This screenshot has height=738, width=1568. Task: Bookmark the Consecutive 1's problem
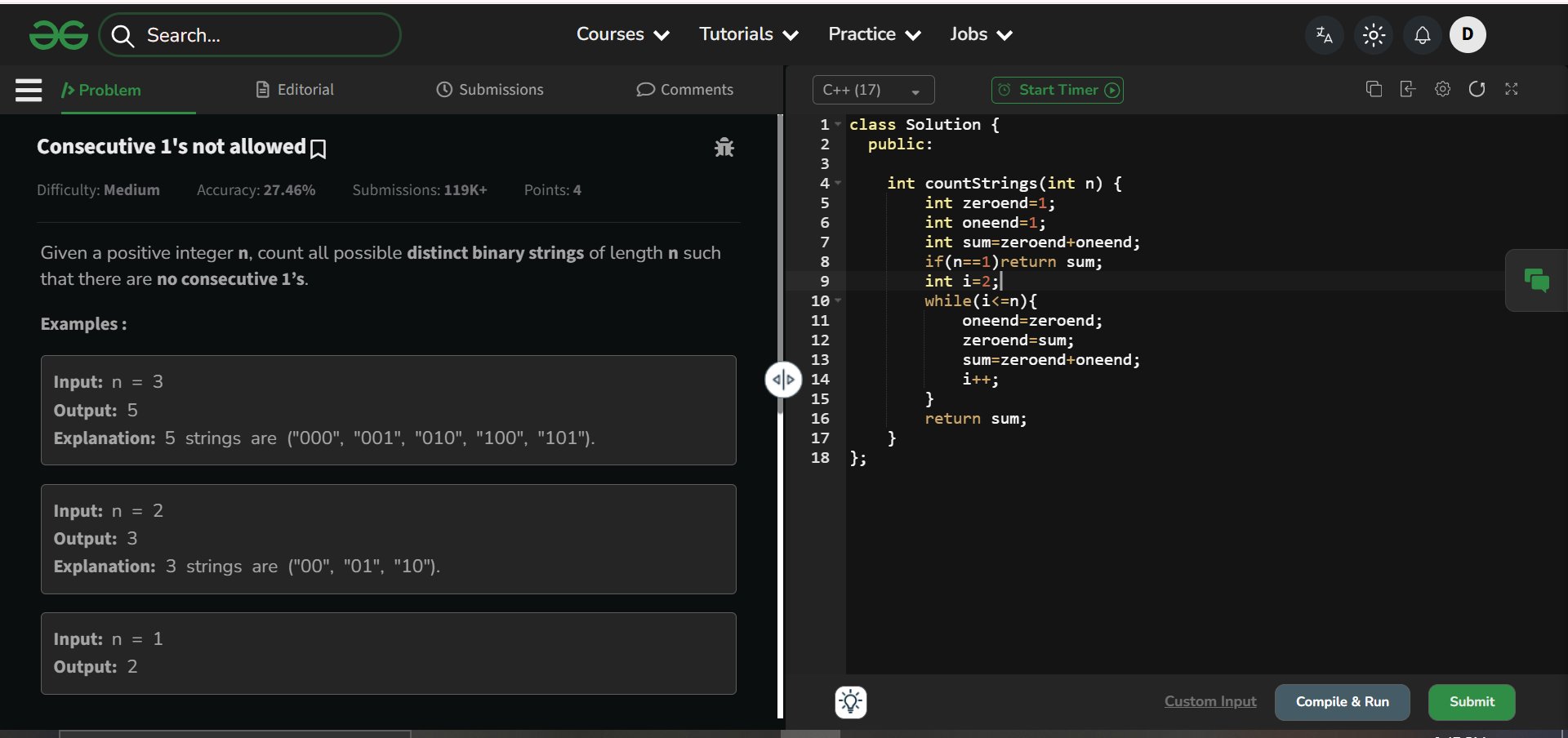point(318,149)
